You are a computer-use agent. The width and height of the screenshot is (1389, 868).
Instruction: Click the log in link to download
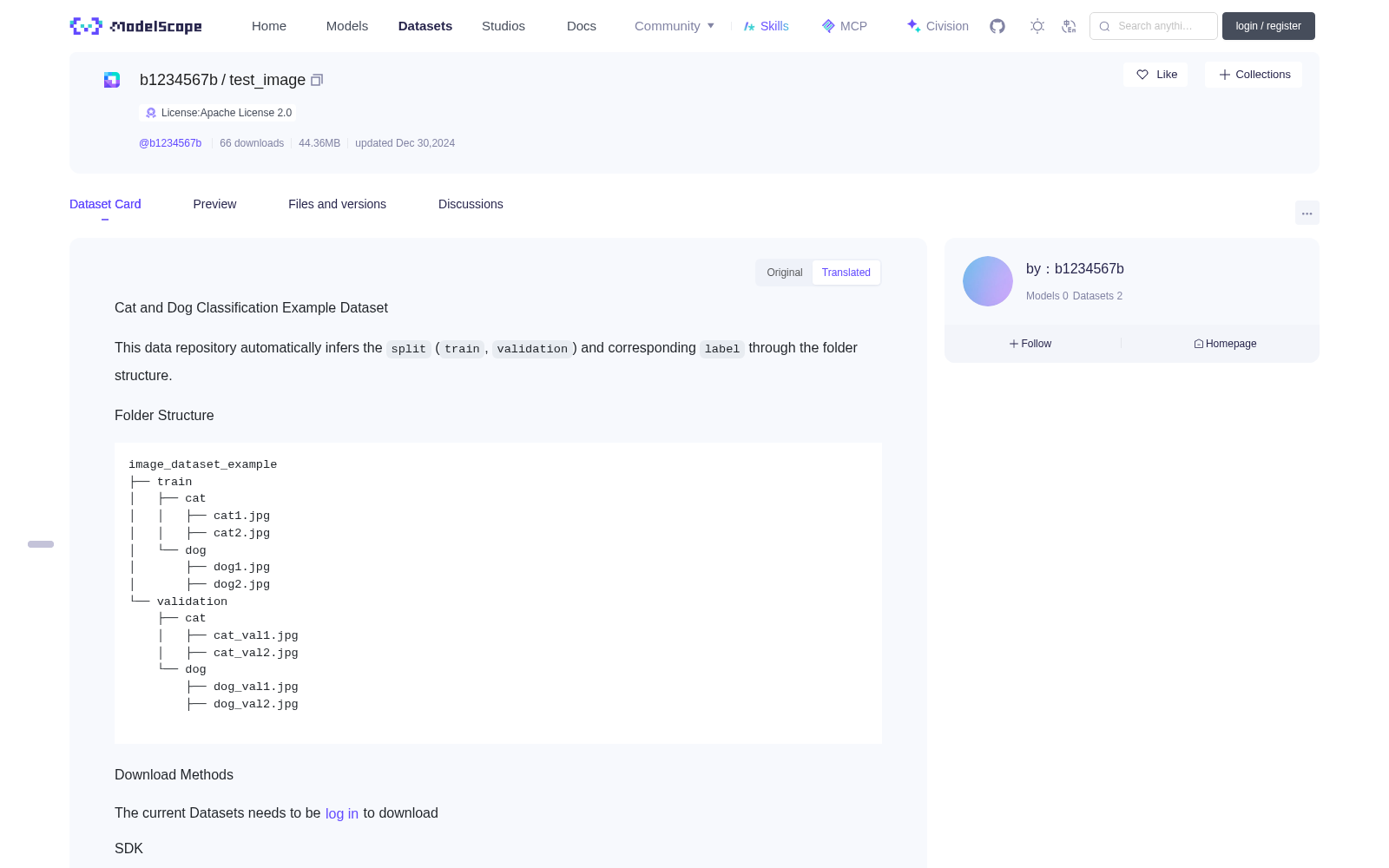coord(342,813)
